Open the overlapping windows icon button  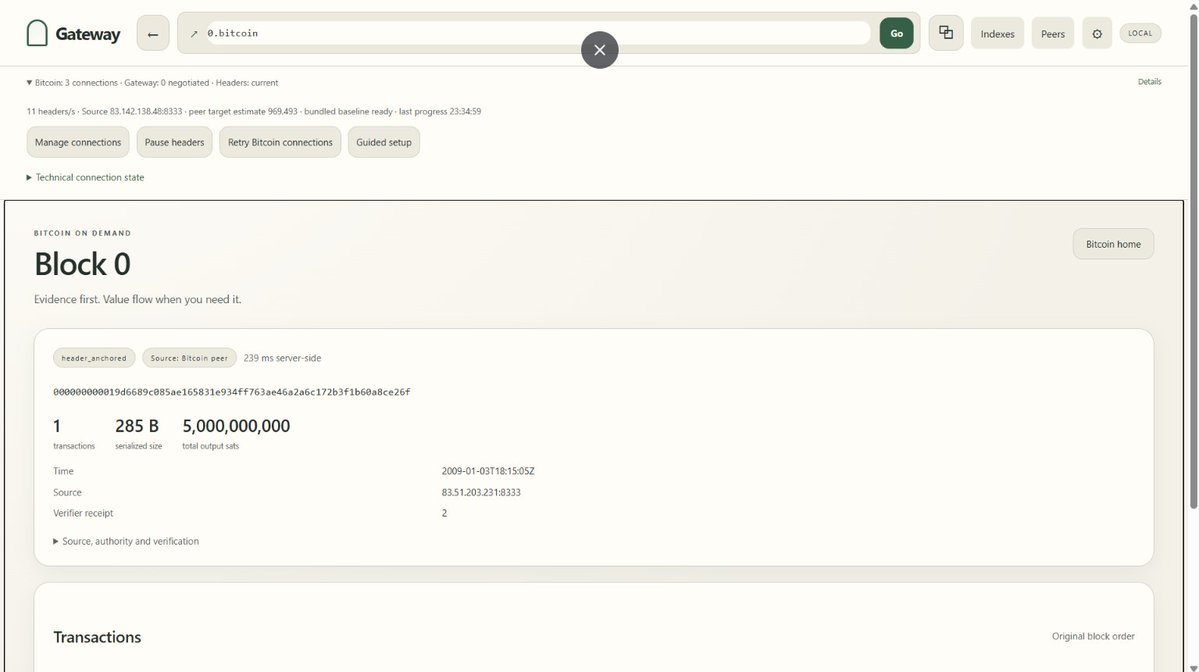(x=946, y=33)
